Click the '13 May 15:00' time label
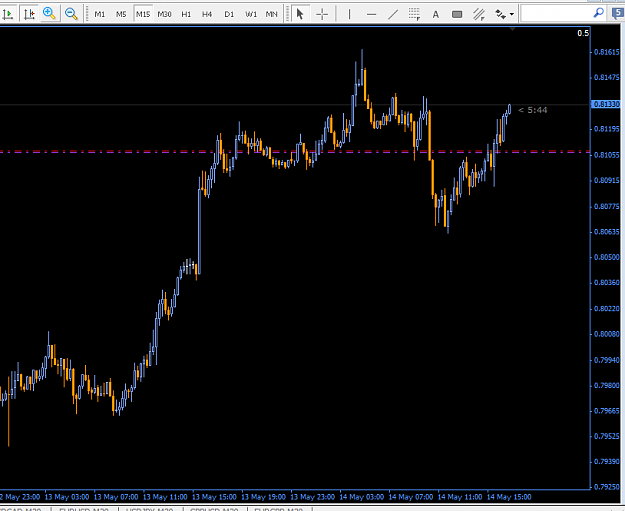The height and width of the screenshot is (511, 625). [214, 497]
